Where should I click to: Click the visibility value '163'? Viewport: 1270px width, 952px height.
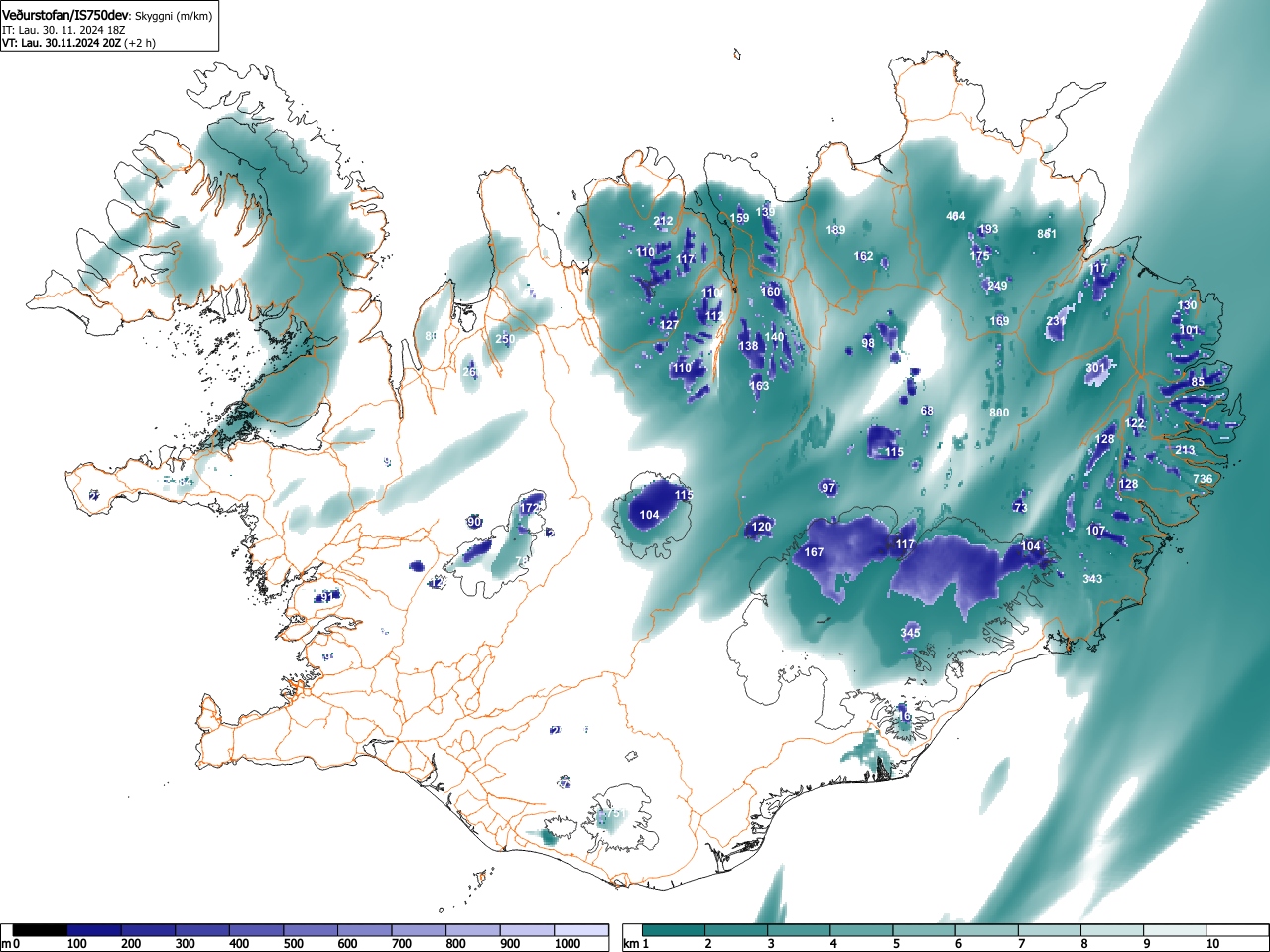coord(759,386)
